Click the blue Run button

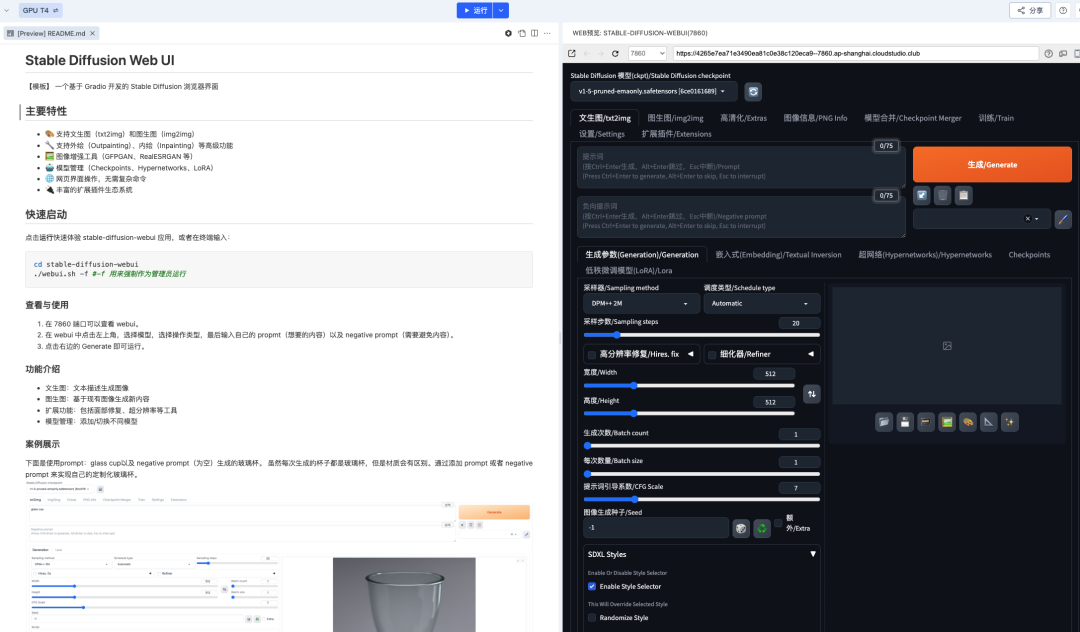point(475,10)
